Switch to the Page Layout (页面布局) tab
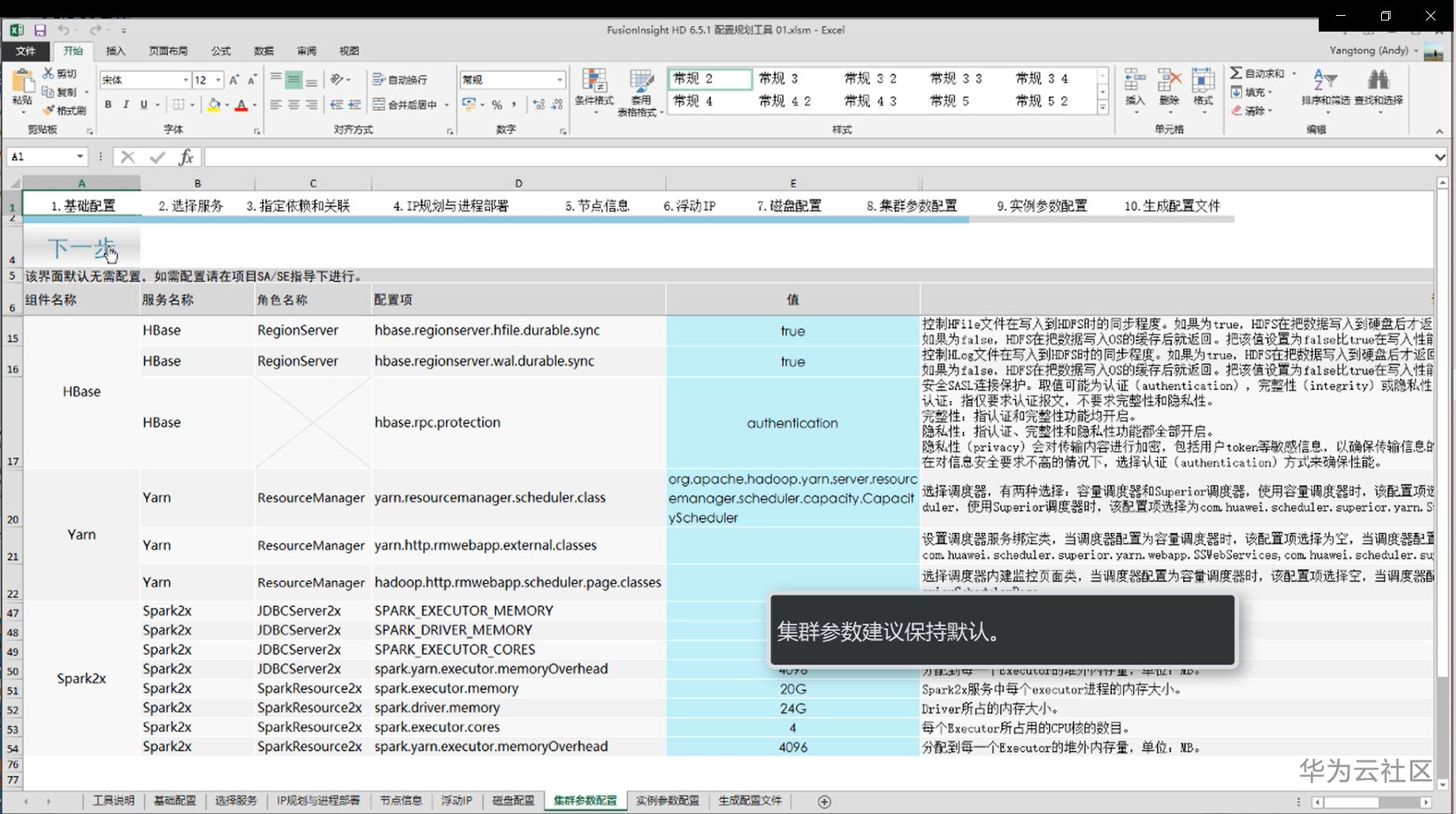The height and width of the screenshot is (814, 1456). pyautogui.click(x=168, y=51)
